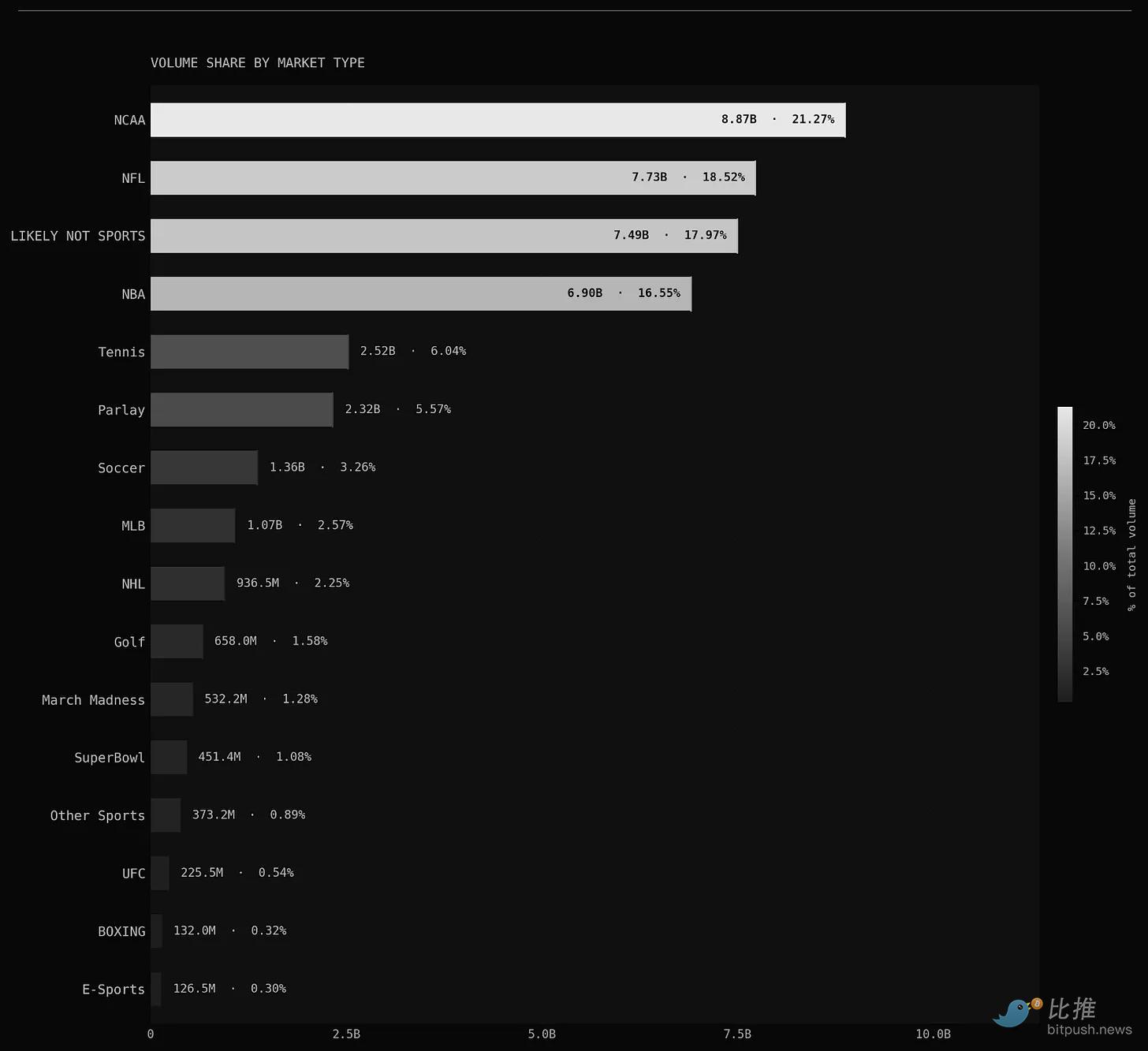The image size is (1148, 1051).
Task: Click the blue bird logo watermark
Action: click(1015, 1012)
